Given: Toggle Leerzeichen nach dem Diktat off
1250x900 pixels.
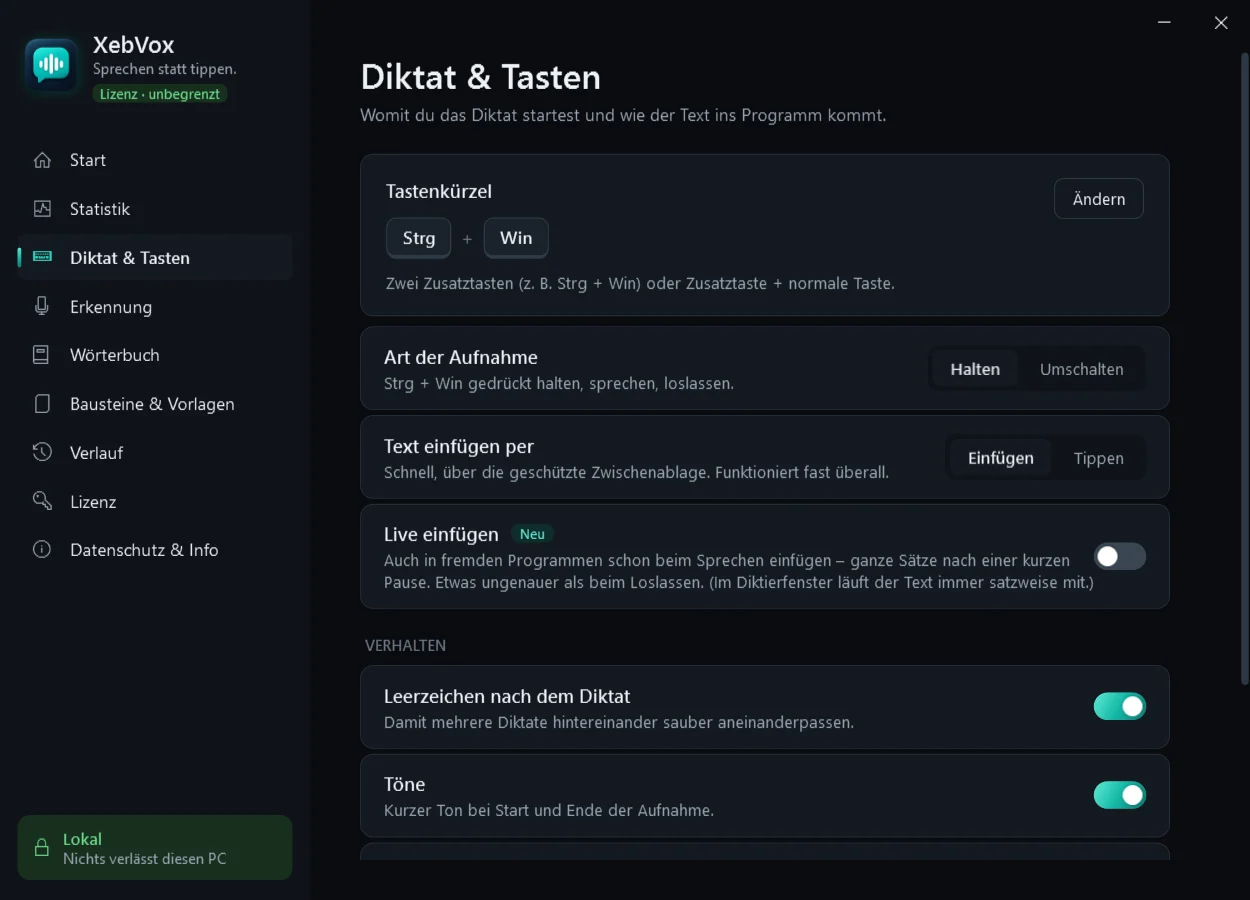Looking at the screenshot, I should pos(1120,707).
